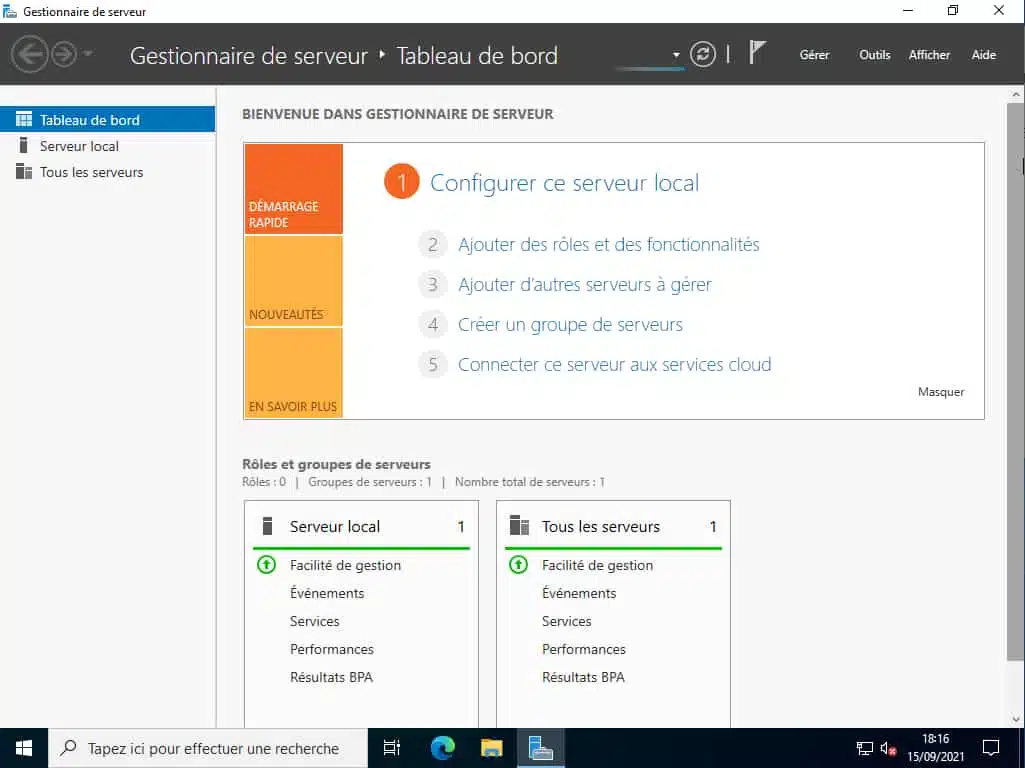
Task: Click Ajouter d'autres serveurs à gérer
Action: click(584, 284)
